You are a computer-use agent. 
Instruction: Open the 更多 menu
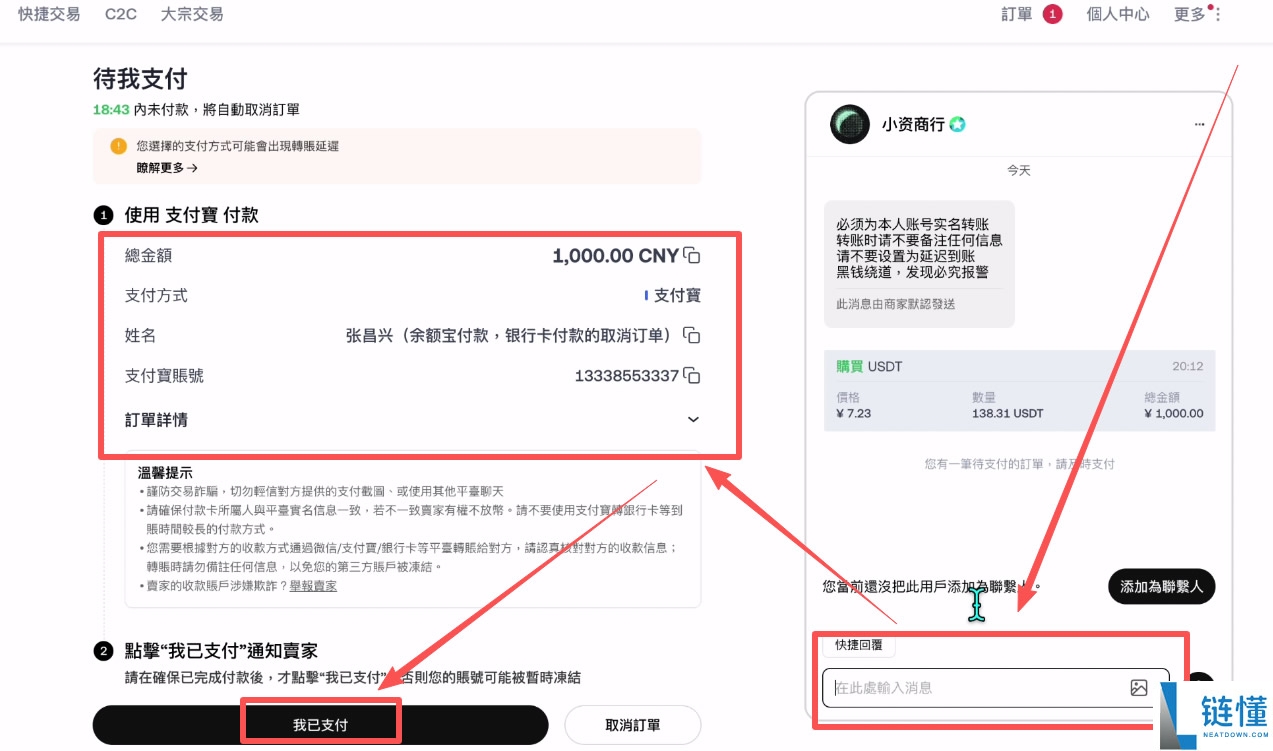pyautogui.click(x=1190, y=14)
